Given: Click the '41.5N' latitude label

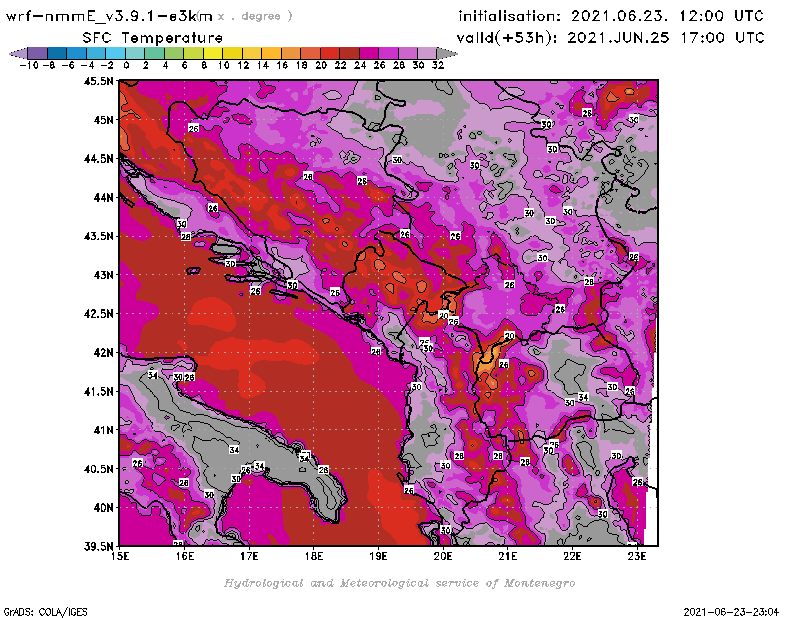Looking at the screenshot, I should 99,391.
